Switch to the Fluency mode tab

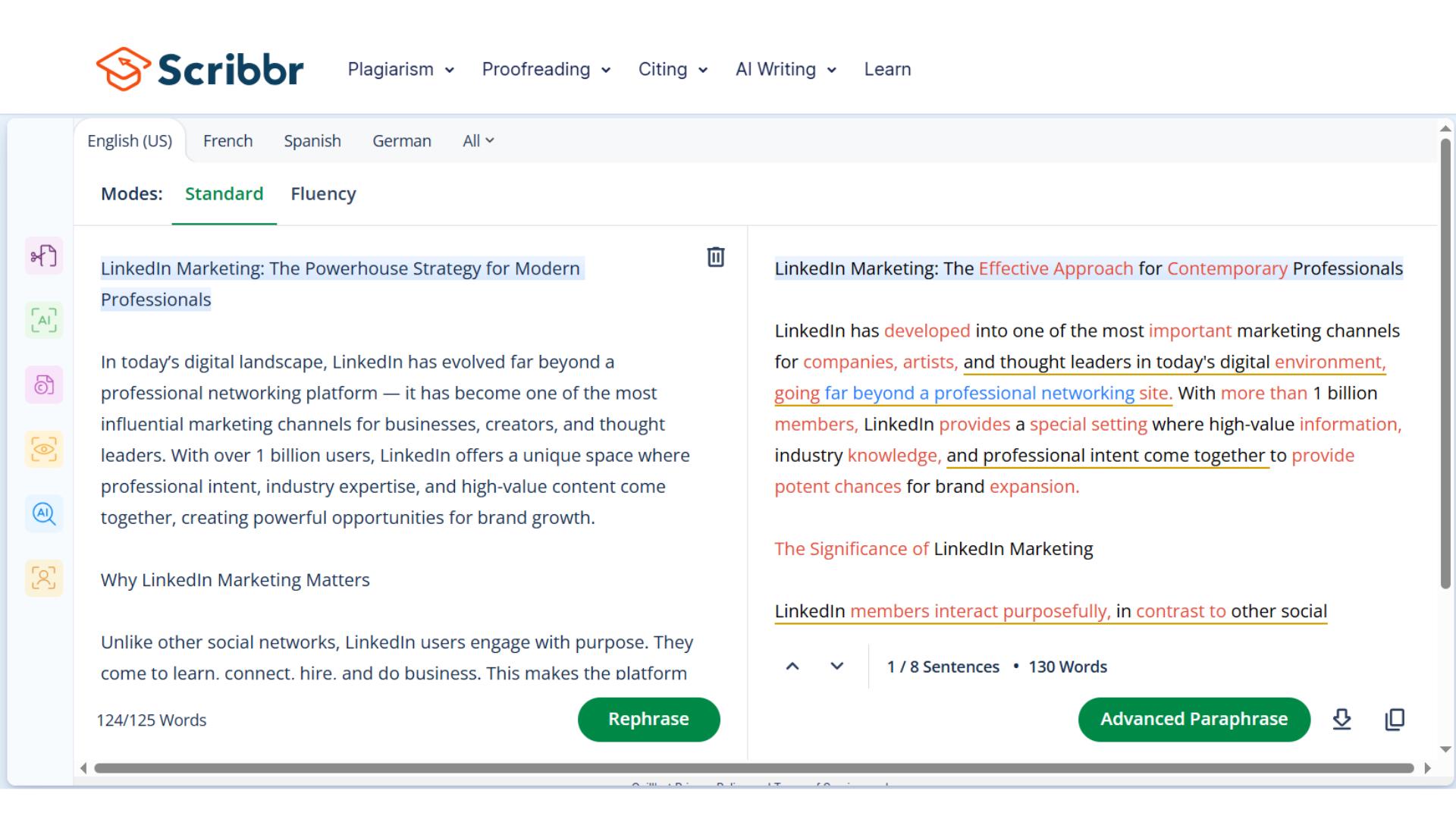[x=323, y=194]
